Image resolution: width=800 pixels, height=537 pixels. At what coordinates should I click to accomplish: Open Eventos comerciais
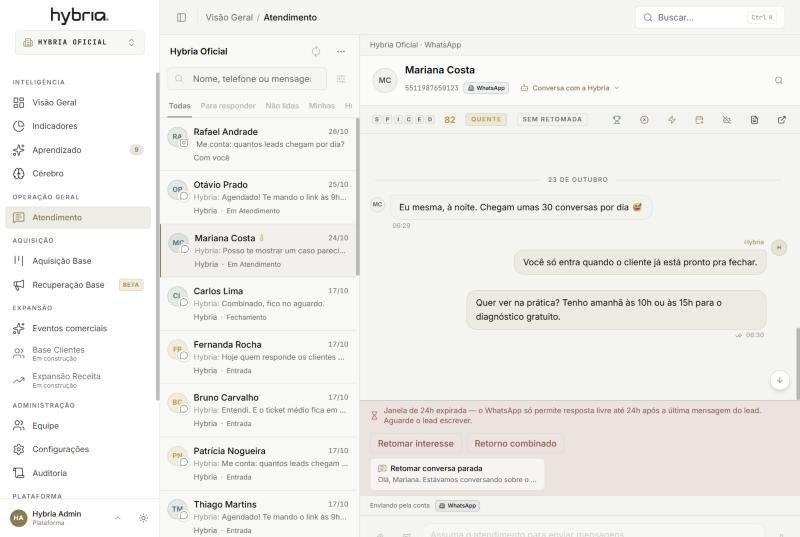pos(78,328)
